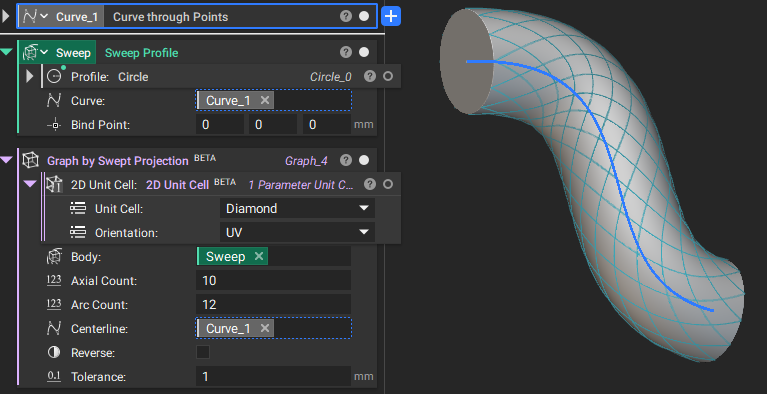767x394 pixels.
Task: Click help icon on Profile Circle row
Action: coord(370,76)
